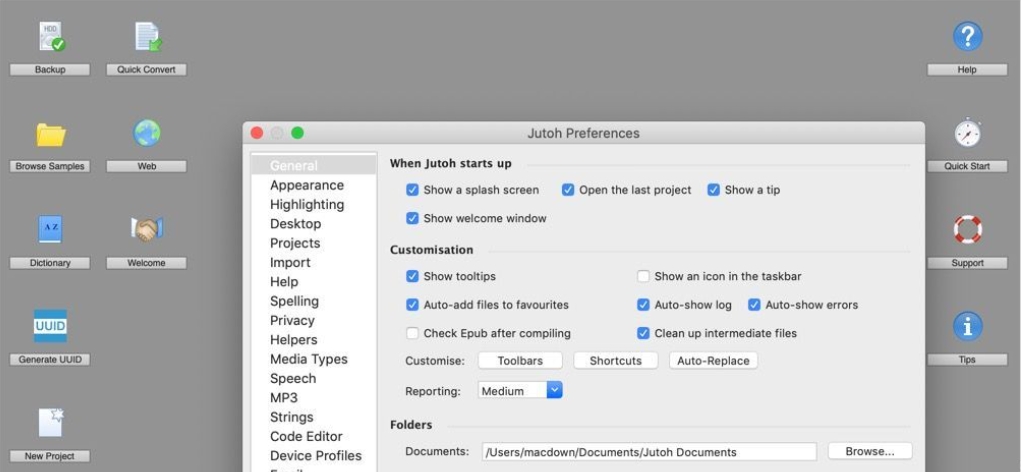Open the Support lifebuoy icon
Viewport: 1021px width, 472px height.
pos(968,229)
